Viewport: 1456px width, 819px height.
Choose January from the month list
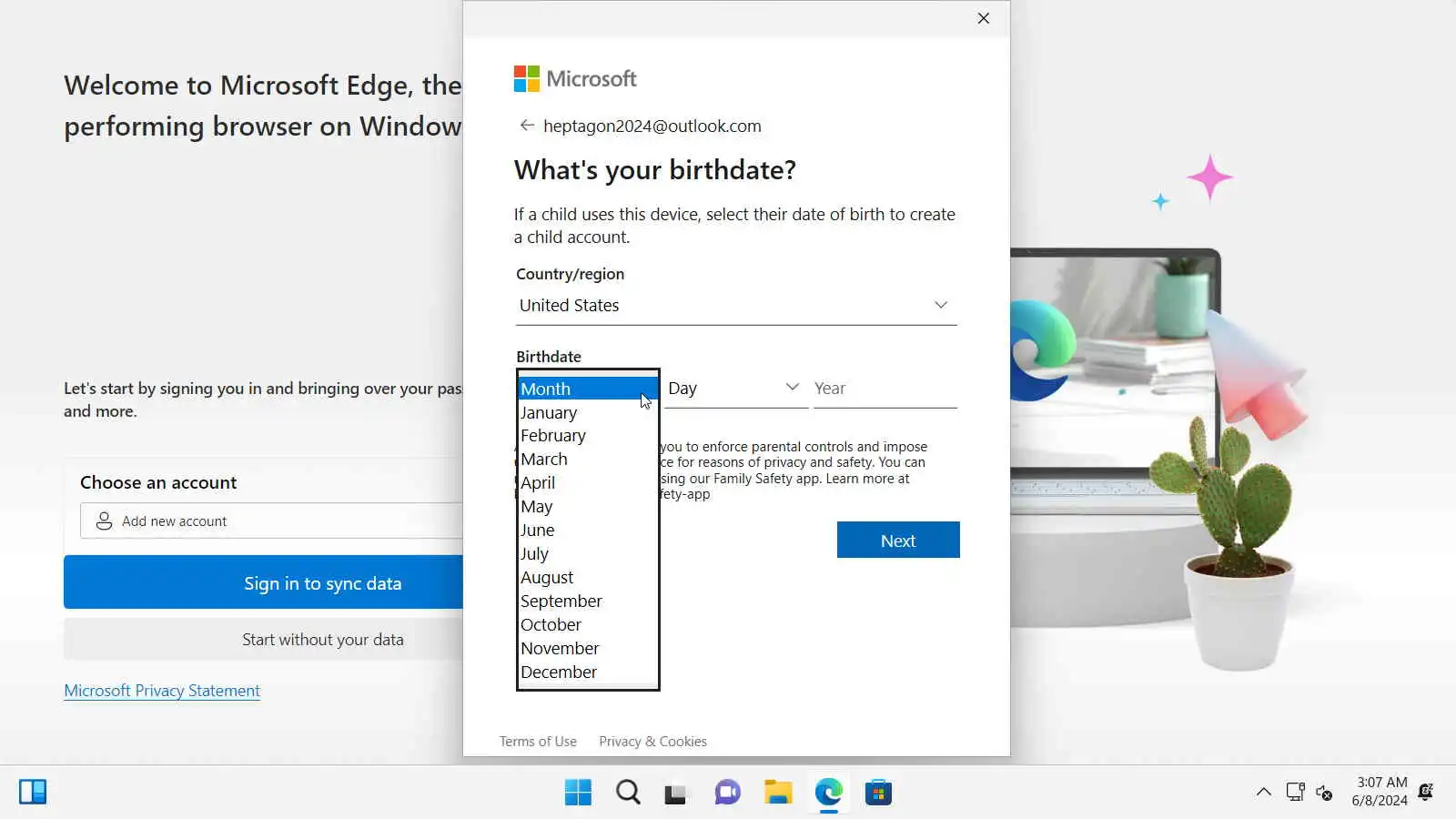[588, 412]
